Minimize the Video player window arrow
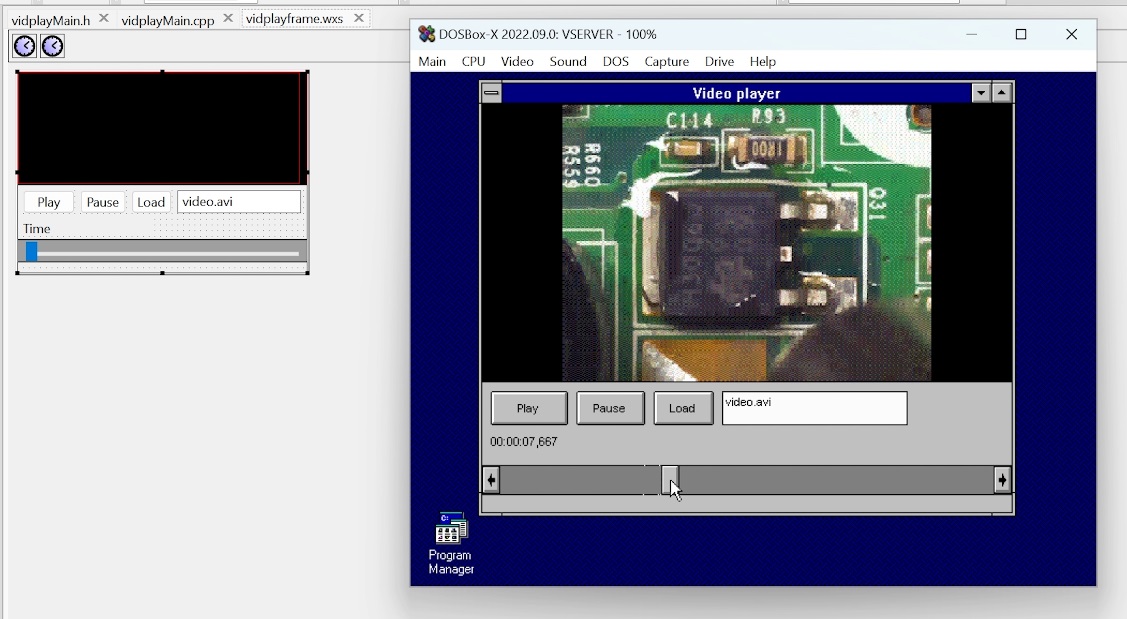The height and width of the screenshot is (619, 1127). (981, 93)
